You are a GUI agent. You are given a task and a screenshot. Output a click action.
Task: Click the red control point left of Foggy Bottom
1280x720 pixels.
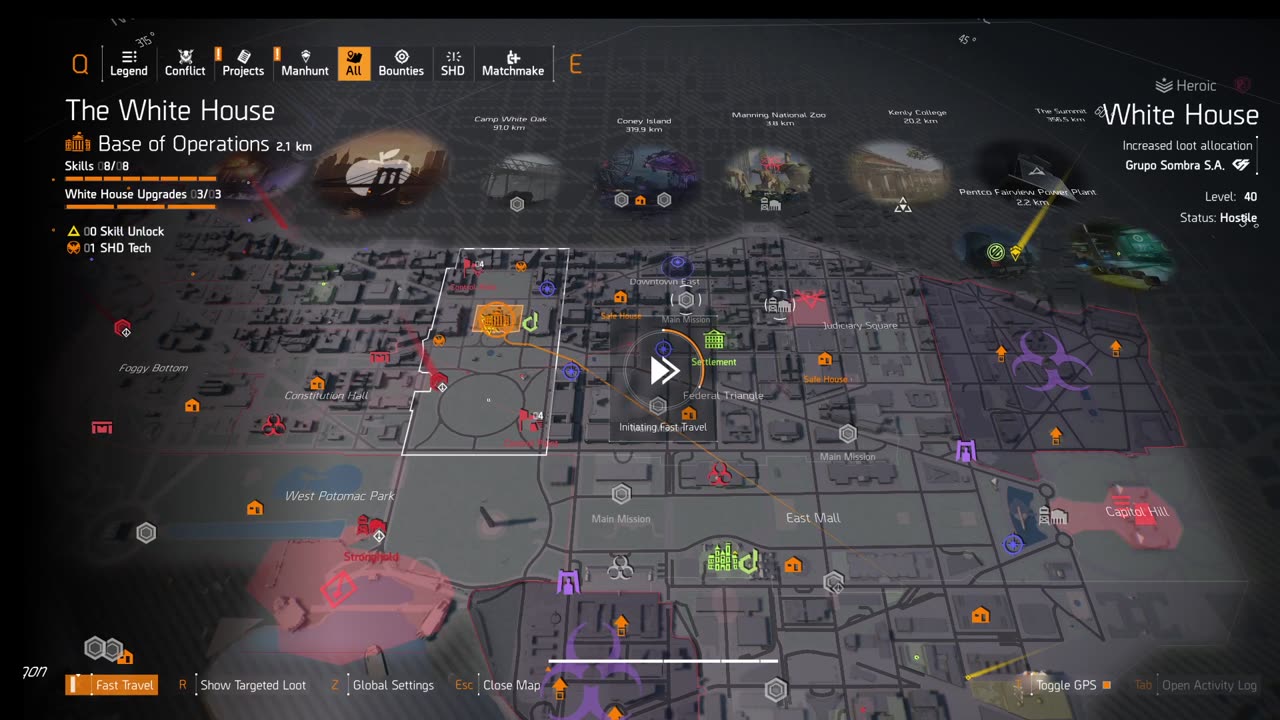pyautogui.click(x=122, y=327)
